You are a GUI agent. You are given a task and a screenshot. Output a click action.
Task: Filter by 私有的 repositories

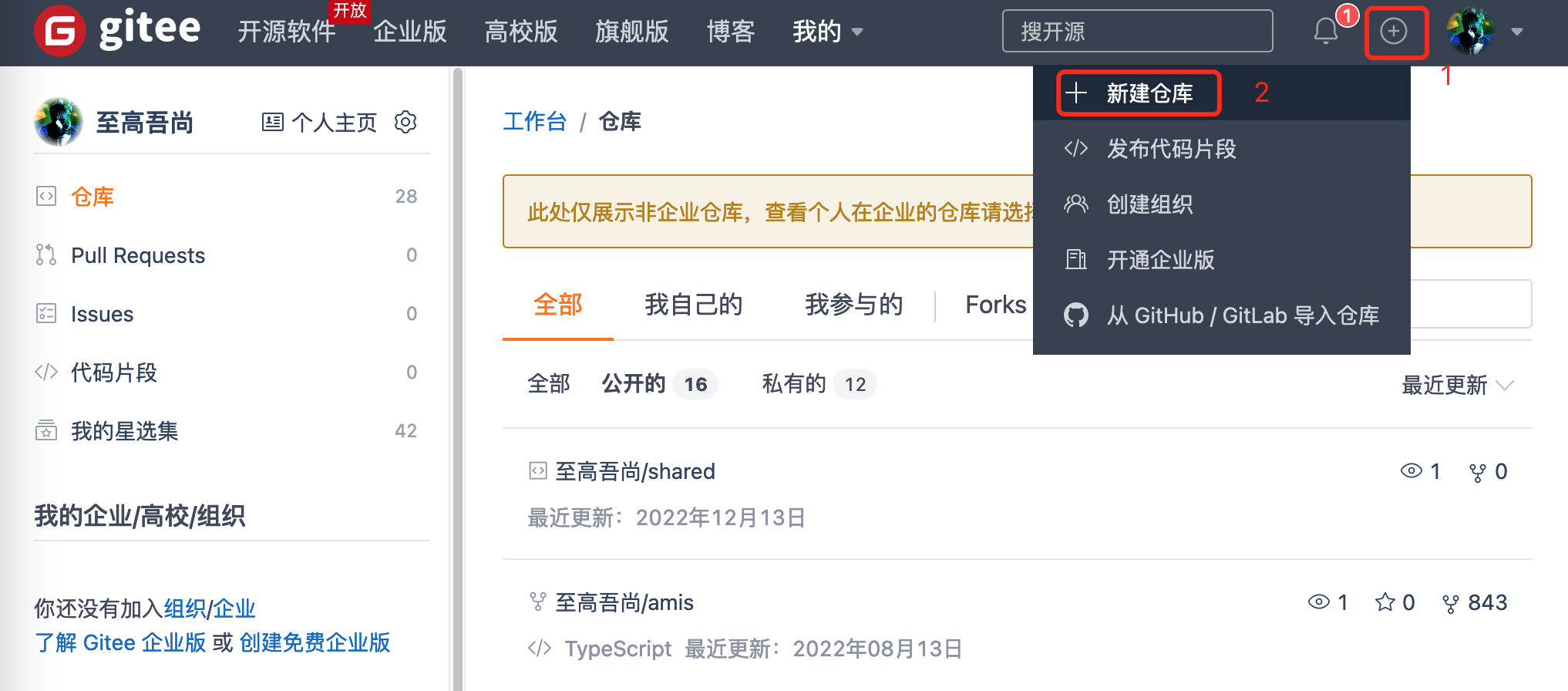[x=794, y=384]
